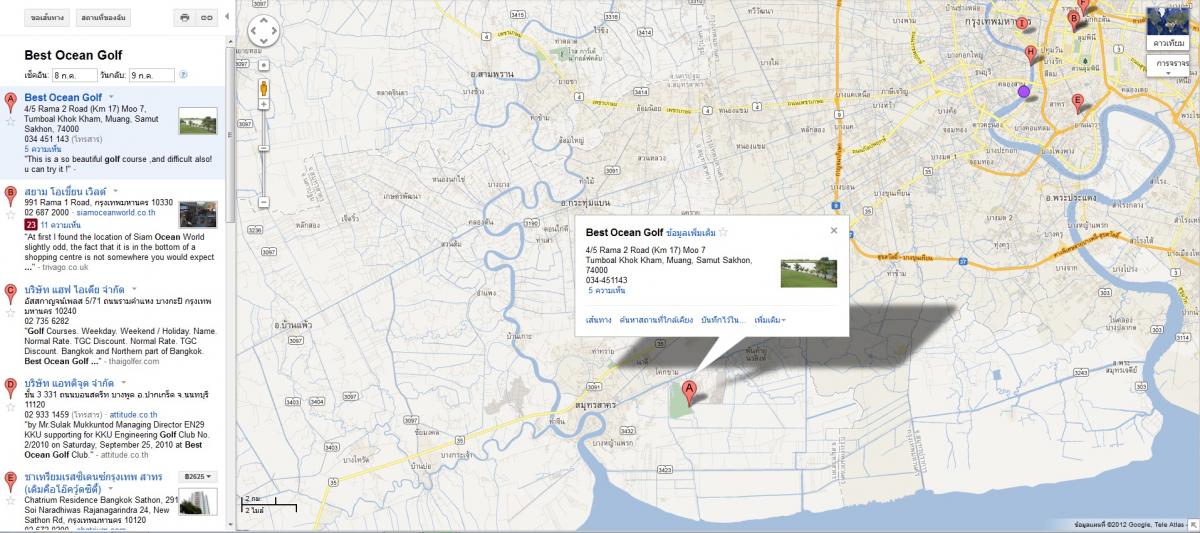Click red marker A in the results list
This screenshot has width=1200, height=533.
[x=11, y=100]
